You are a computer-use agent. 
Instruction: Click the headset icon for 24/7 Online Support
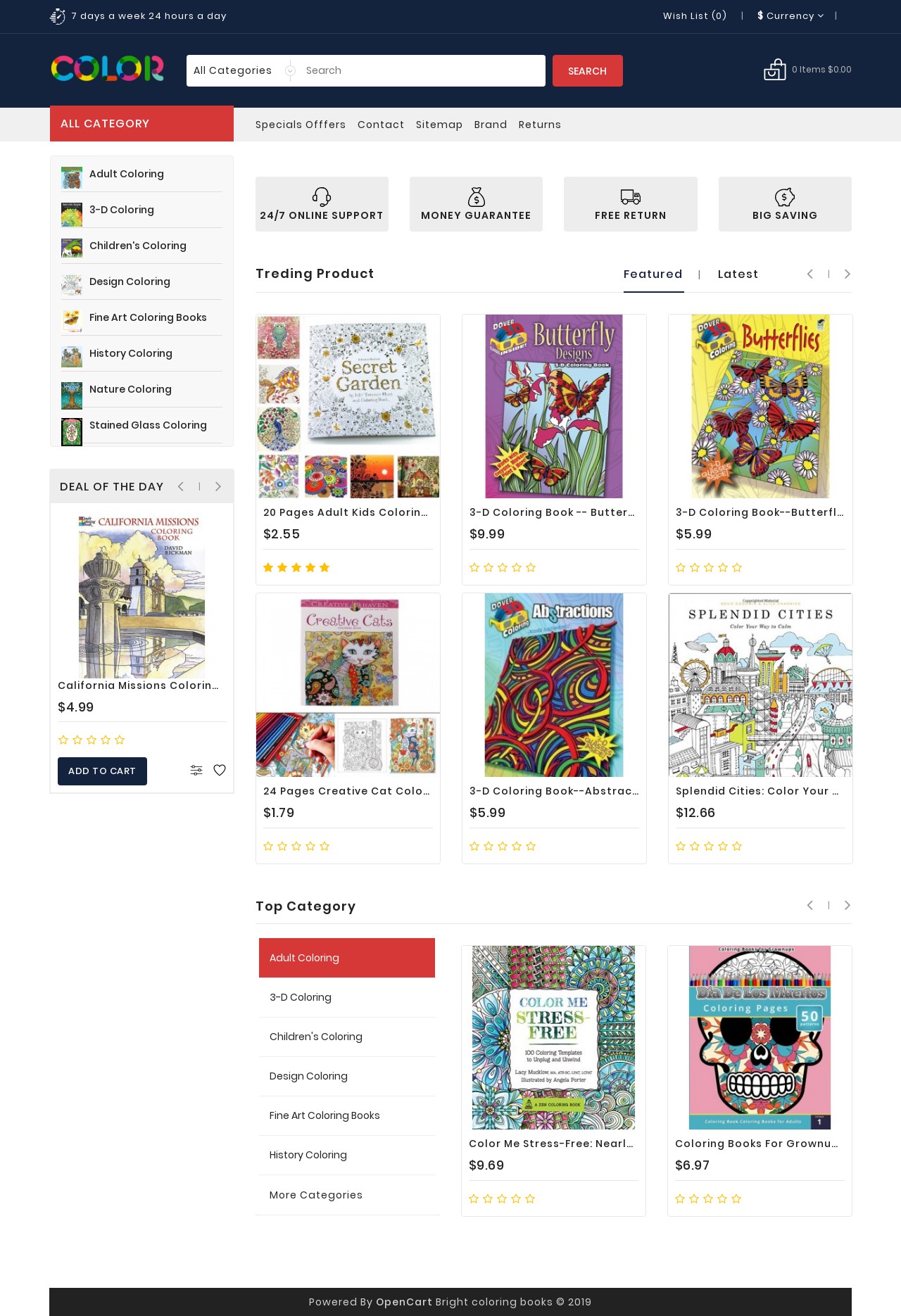pyautogui.click(x=322, y=196)
